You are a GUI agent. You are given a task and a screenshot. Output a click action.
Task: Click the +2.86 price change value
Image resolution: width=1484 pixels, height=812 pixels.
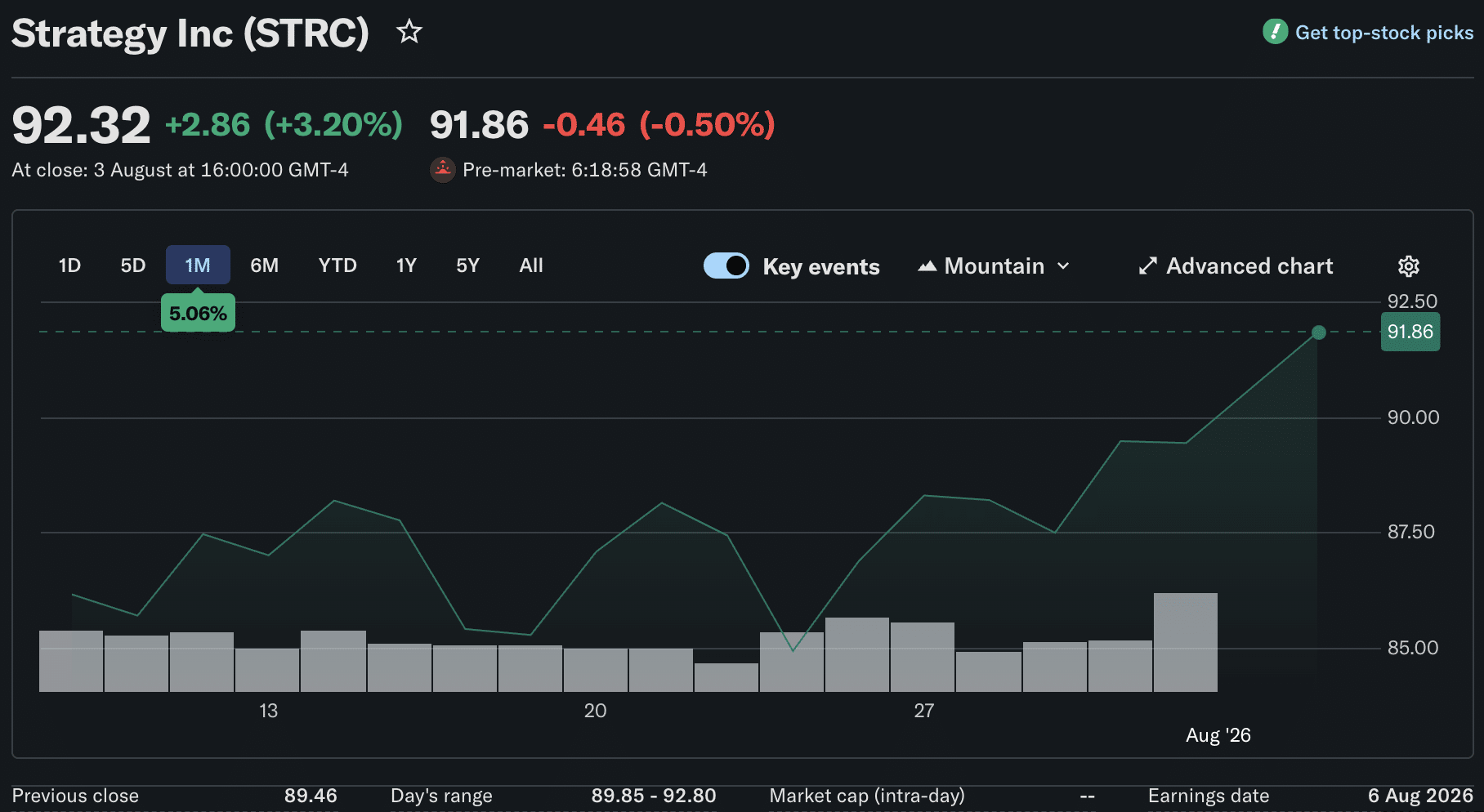[208, 125]
